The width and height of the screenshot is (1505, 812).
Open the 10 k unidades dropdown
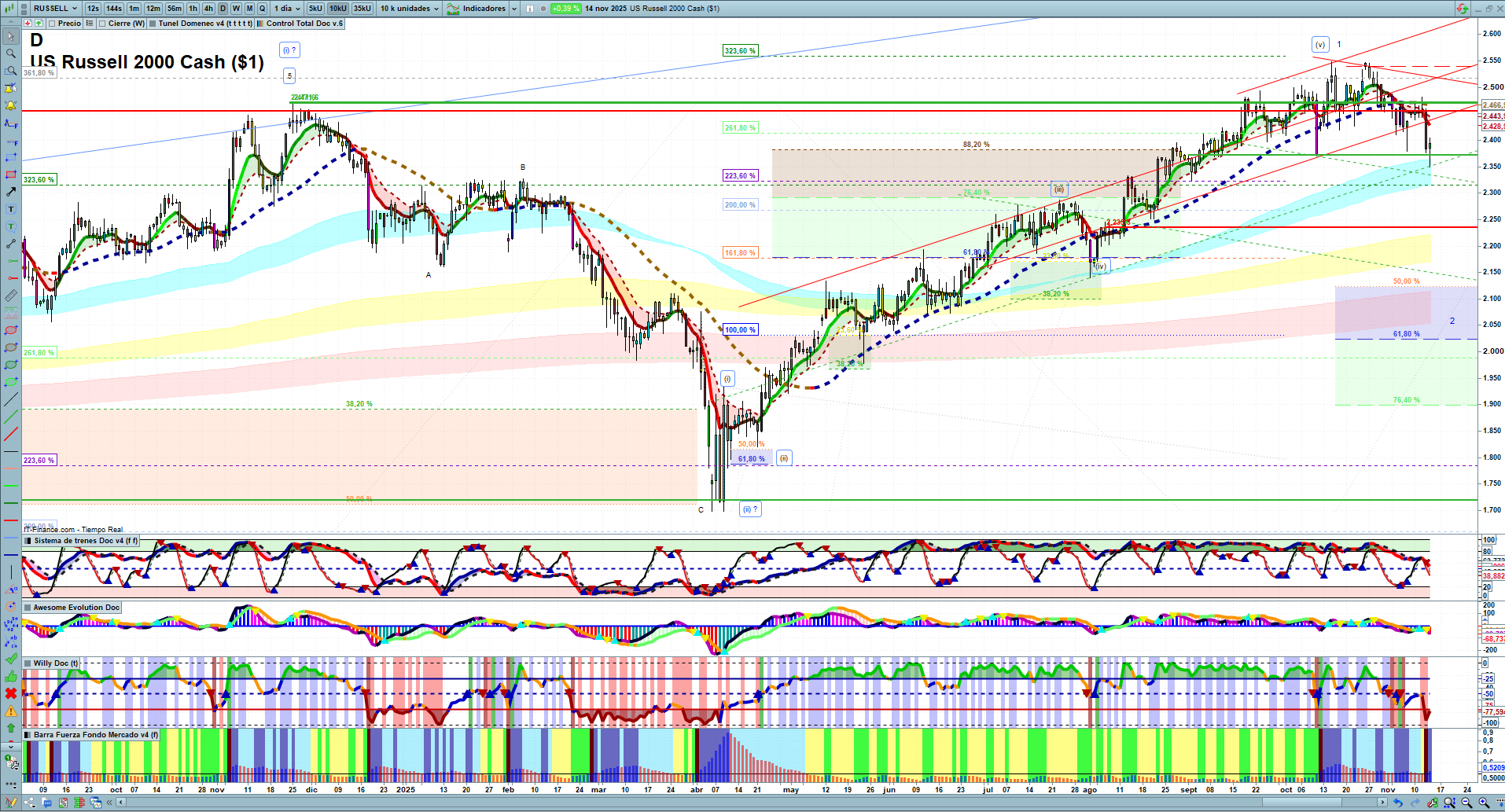click(410, 9)
